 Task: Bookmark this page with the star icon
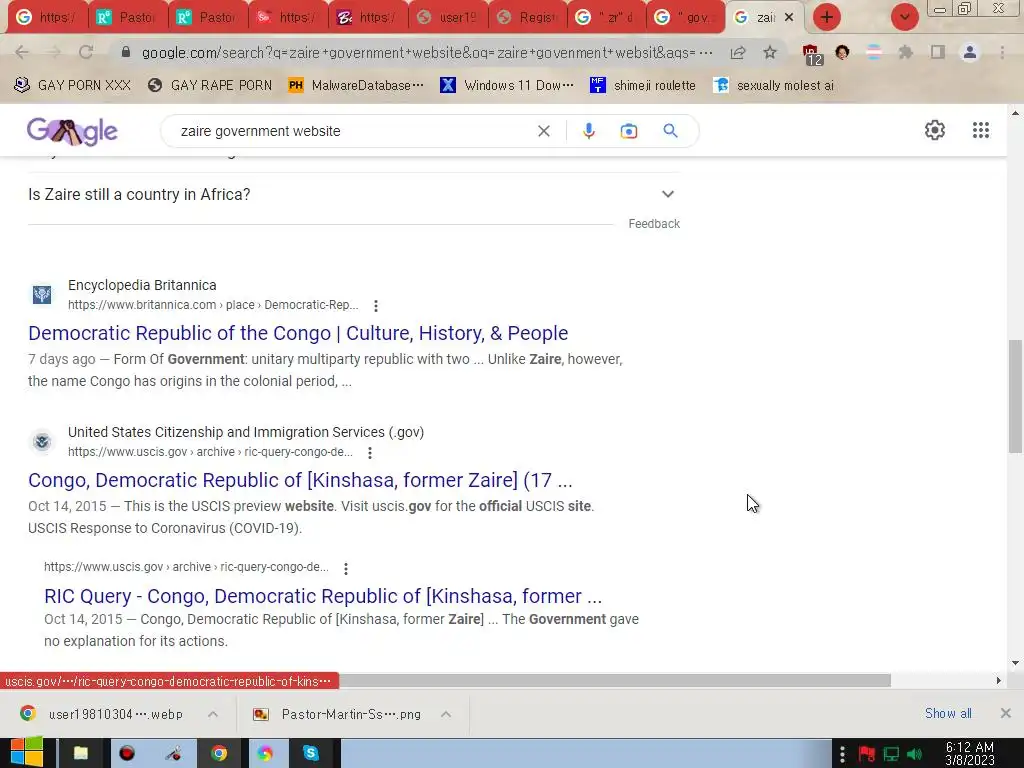coord(770,52)
